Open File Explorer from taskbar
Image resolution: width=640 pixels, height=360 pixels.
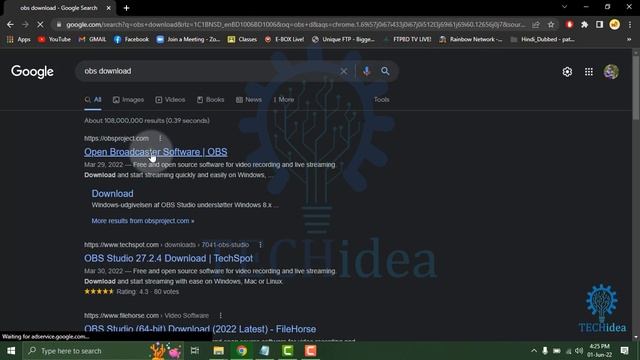click(218, 351)
